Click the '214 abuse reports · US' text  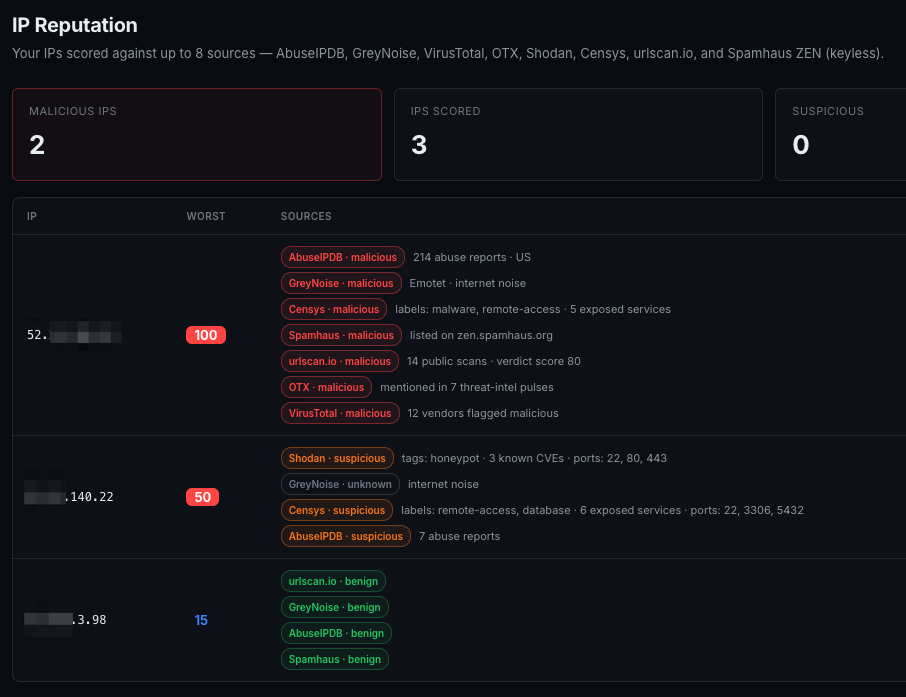(471, 257)
